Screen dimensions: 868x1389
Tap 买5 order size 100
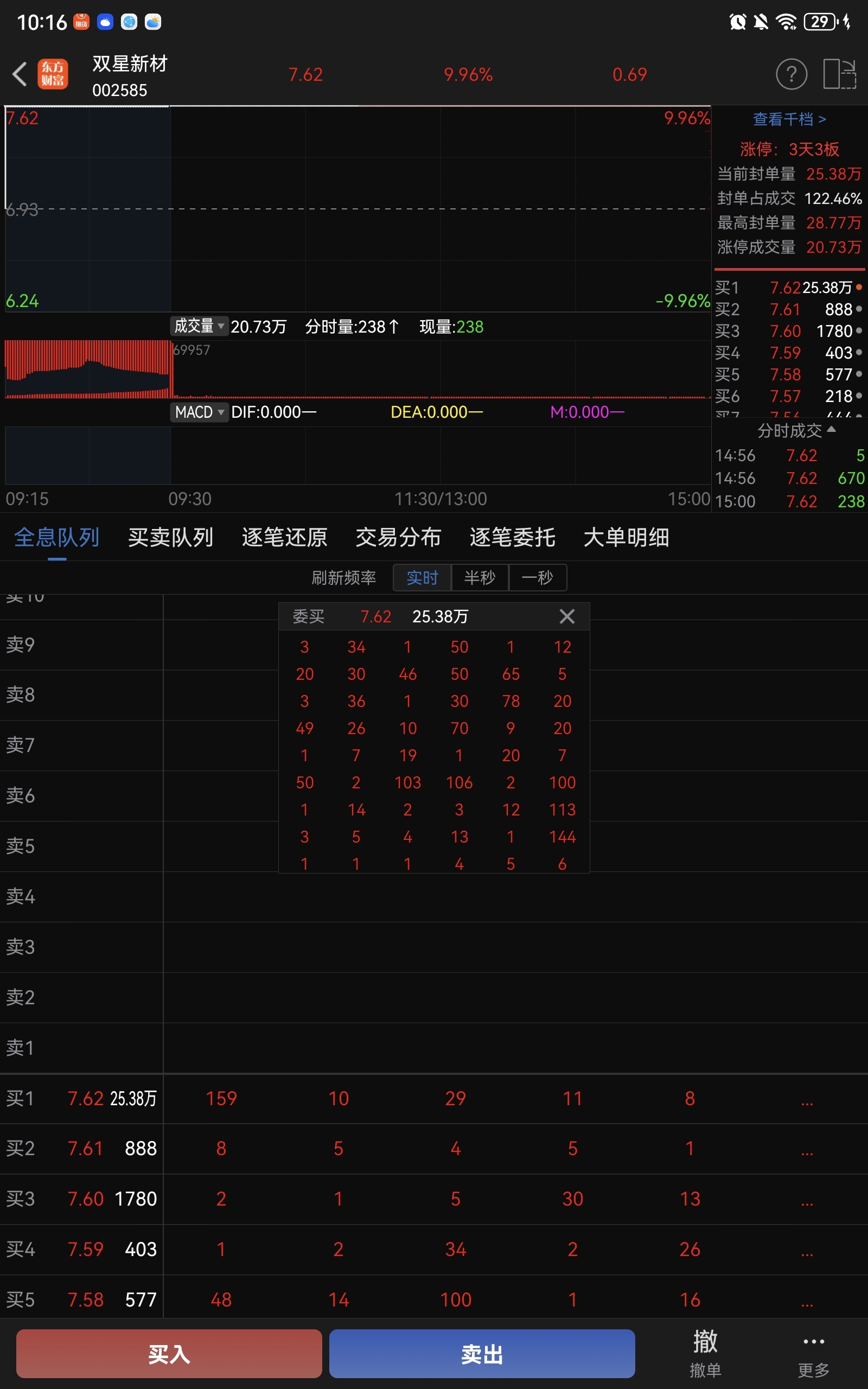click(x=456, y=1299)
